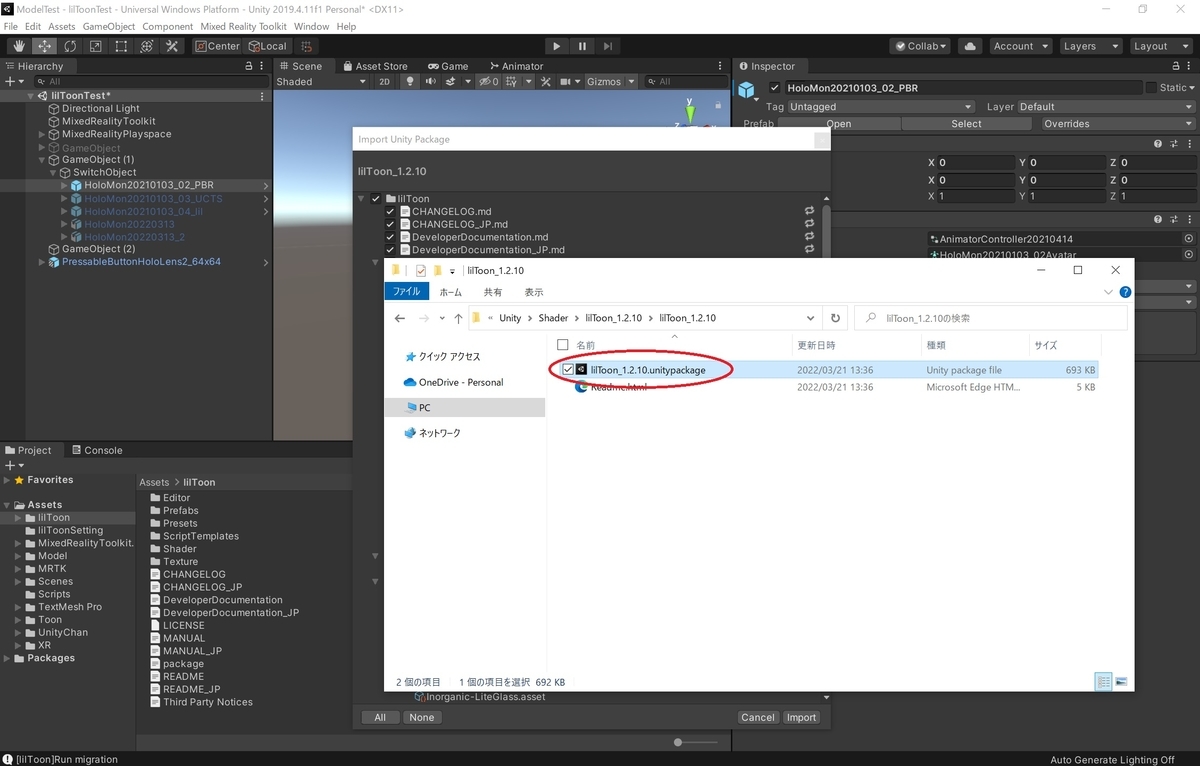The height and width of the screenshot is (766, 1200).
Task: Click Import in Import Unity Package
Action: [x=801, y=717]
